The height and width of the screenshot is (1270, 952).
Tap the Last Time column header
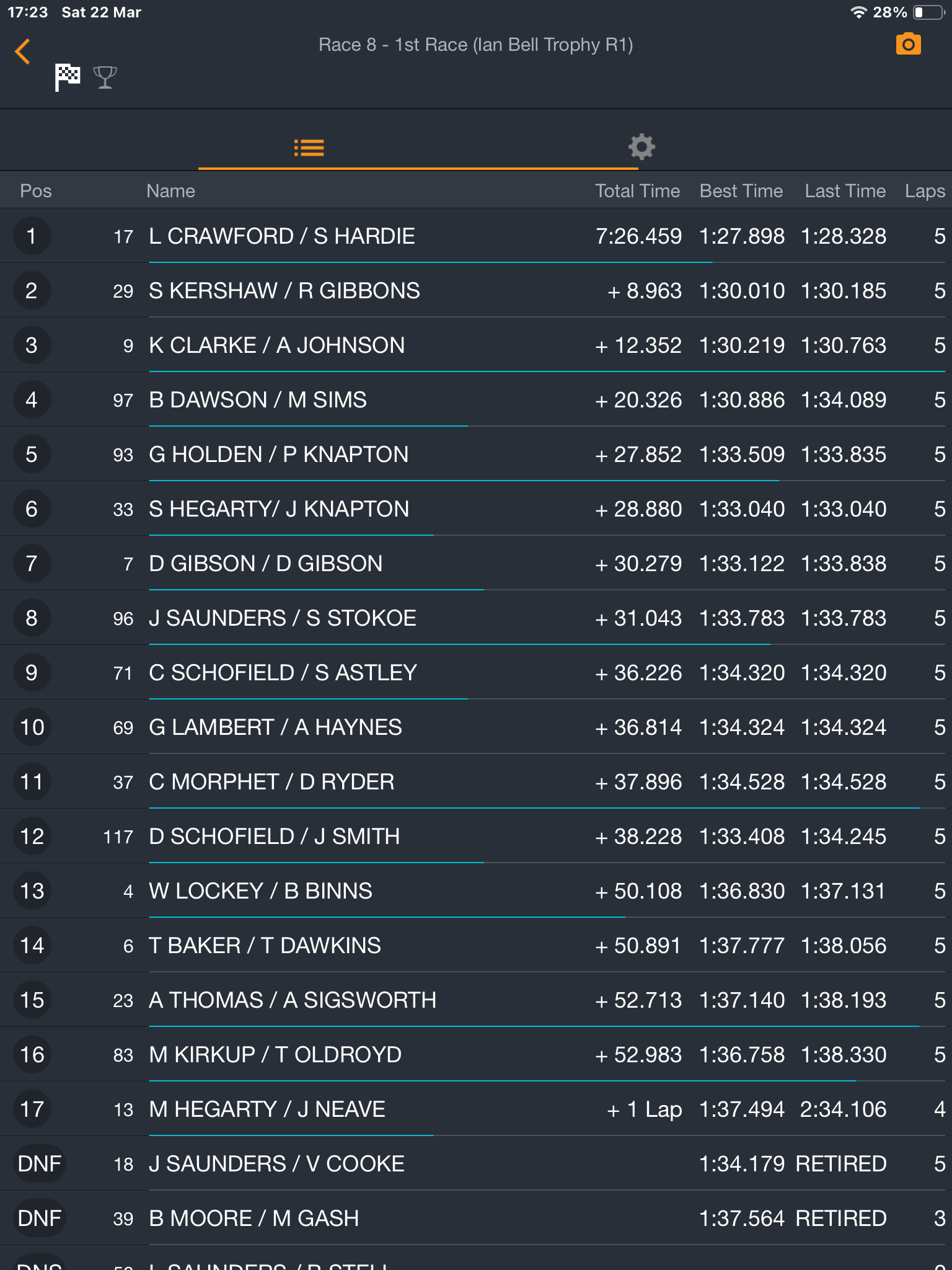click(845, 191)
